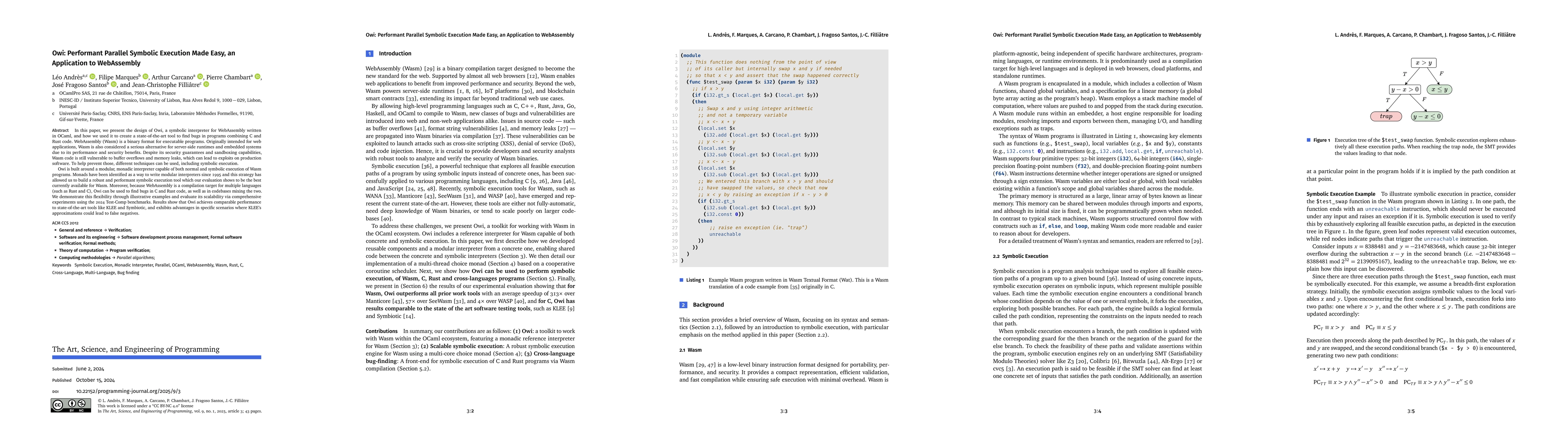Image resolution: width=1568 pixels, height=444 pixels.
Task: Click the 'Contributions' paragraph heading
Action: (382, 331)
